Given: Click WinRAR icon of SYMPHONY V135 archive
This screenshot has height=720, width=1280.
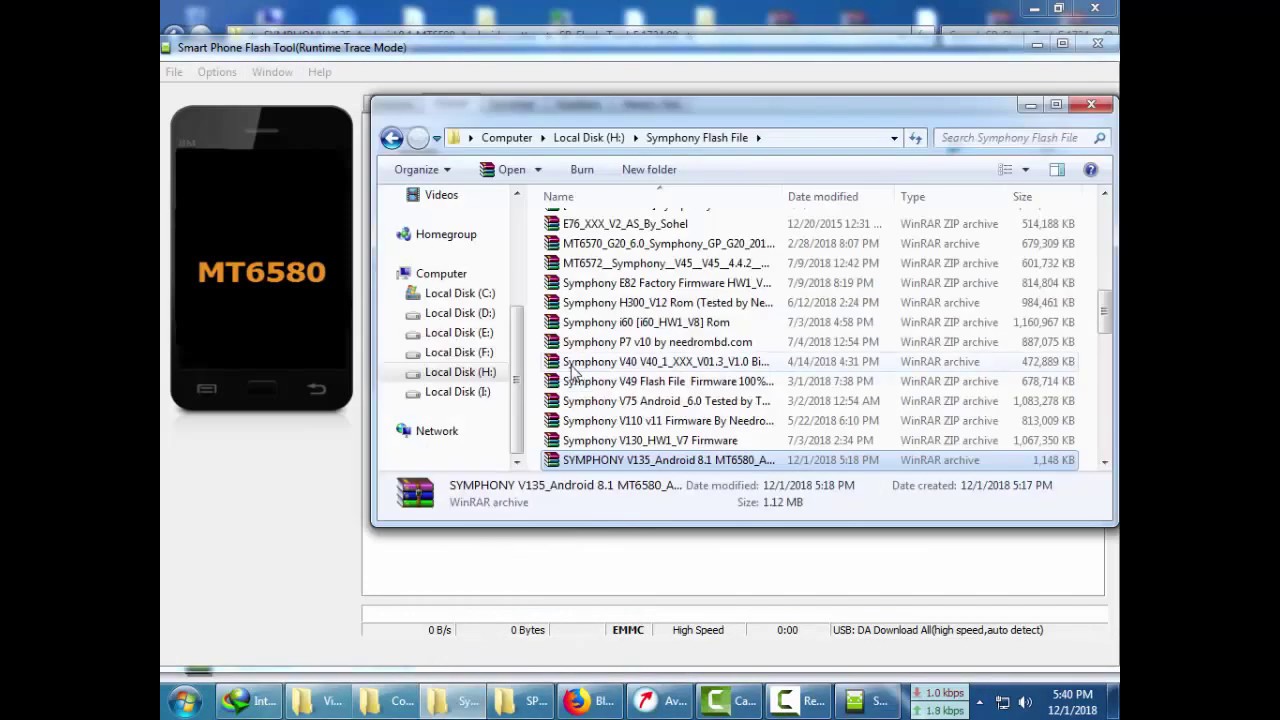Looking at the screenshot, I should (552, 460).
